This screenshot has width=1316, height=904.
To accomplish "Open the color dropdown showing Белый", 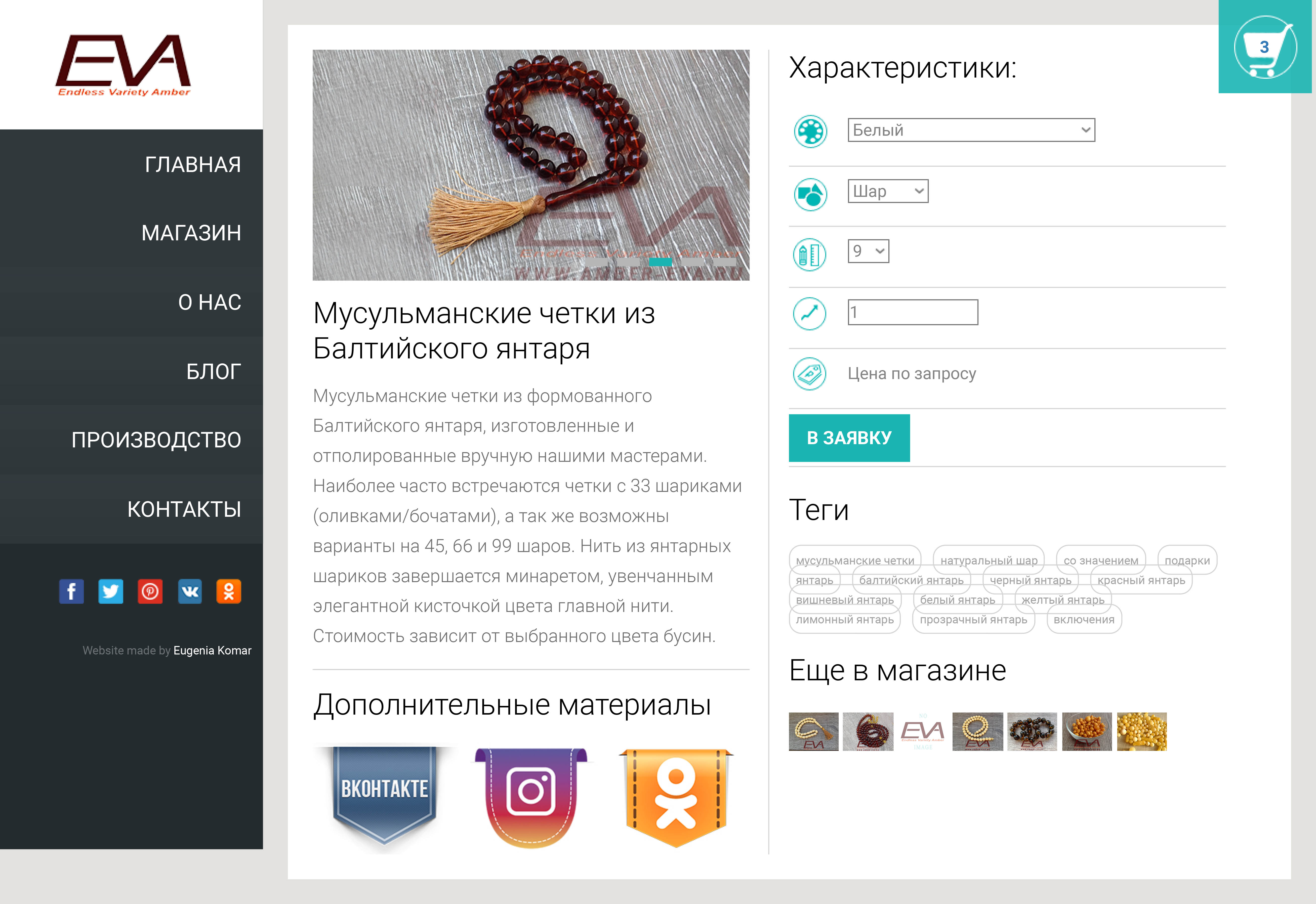I will pyautogui.click(x=971, y=130).
